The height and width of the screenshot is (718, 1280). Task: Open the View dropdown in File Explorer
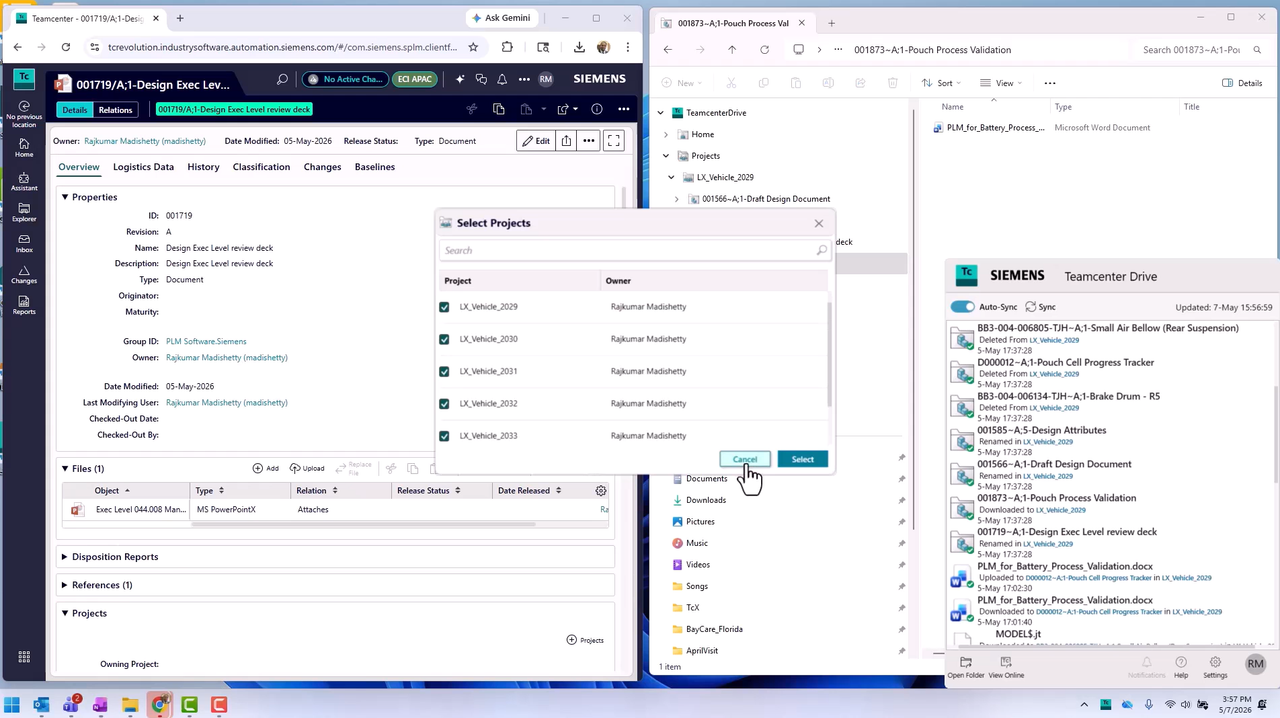click(1000, 83)
